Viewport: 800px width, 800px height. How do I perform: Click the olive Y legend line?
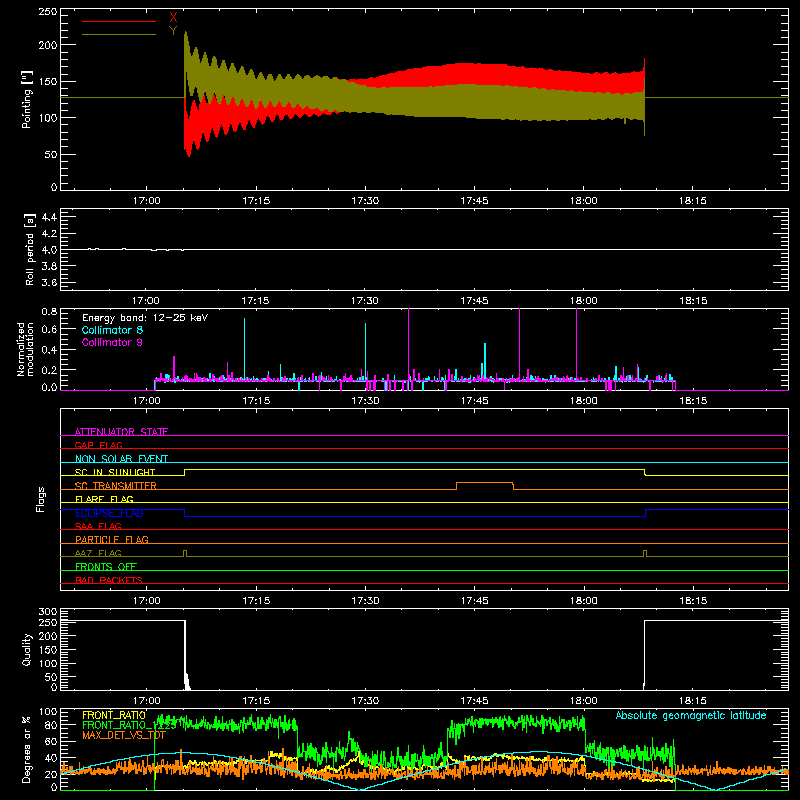coord(119,34)
